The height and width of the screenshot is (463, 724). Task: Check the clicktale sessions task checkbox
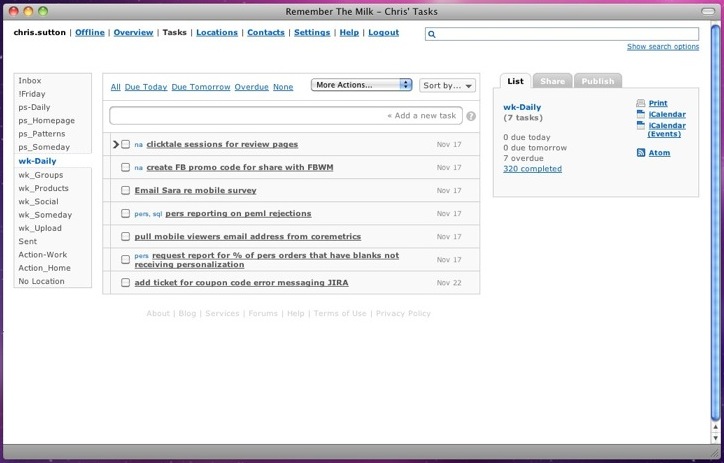pos(126,144)
